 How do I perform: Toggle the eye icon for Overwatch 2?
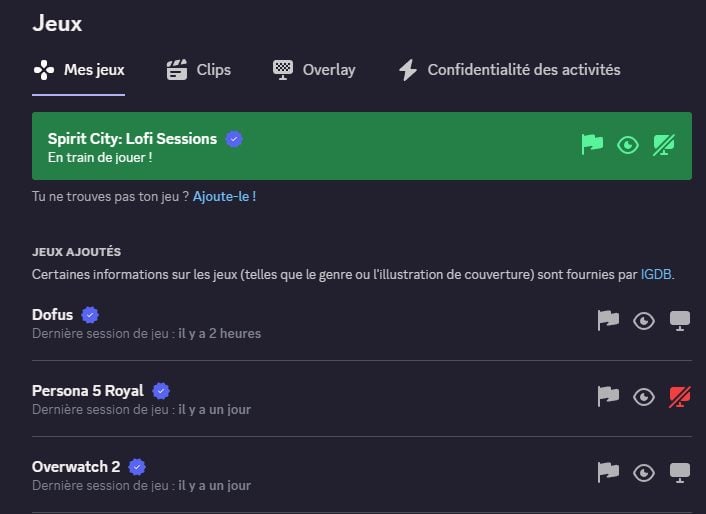tap(644, 473)
